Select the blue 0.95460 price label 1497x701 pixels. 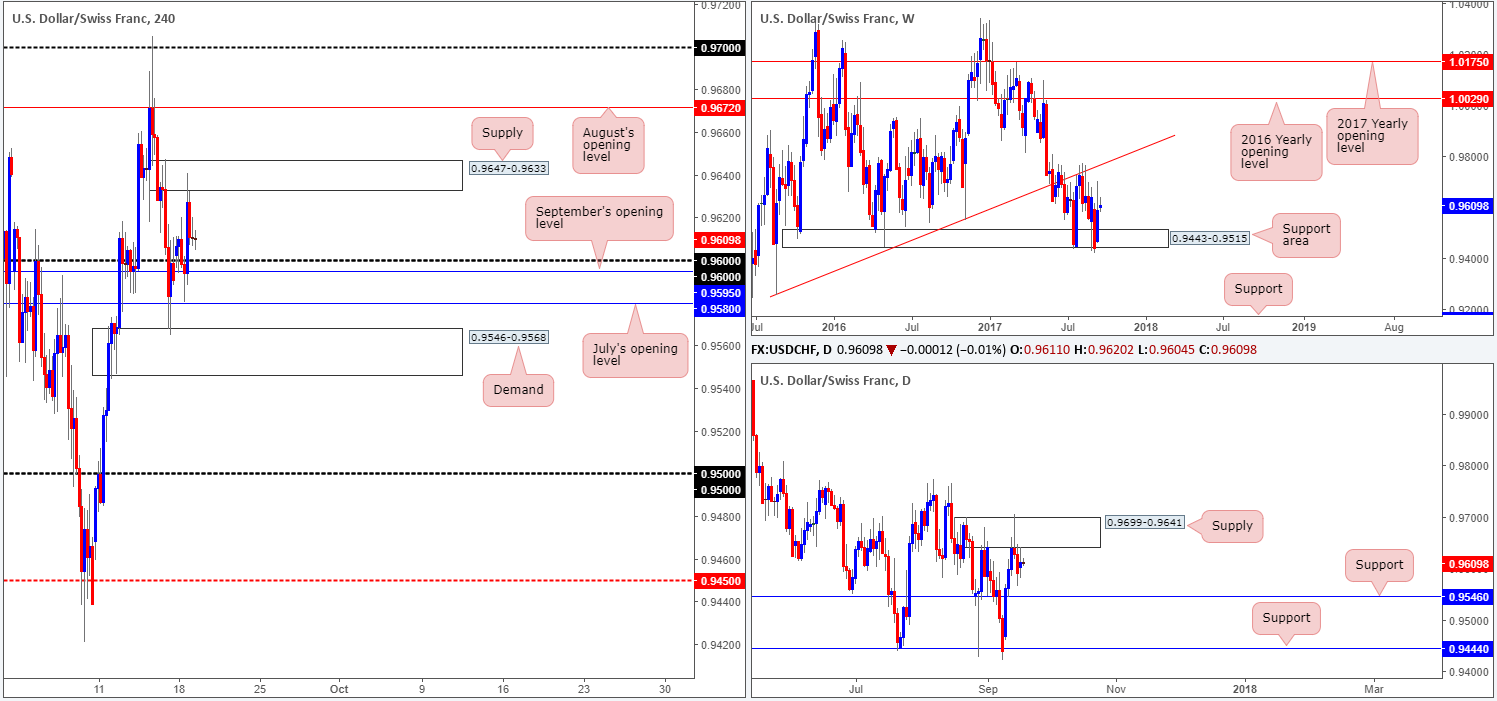coord(1467,596)
